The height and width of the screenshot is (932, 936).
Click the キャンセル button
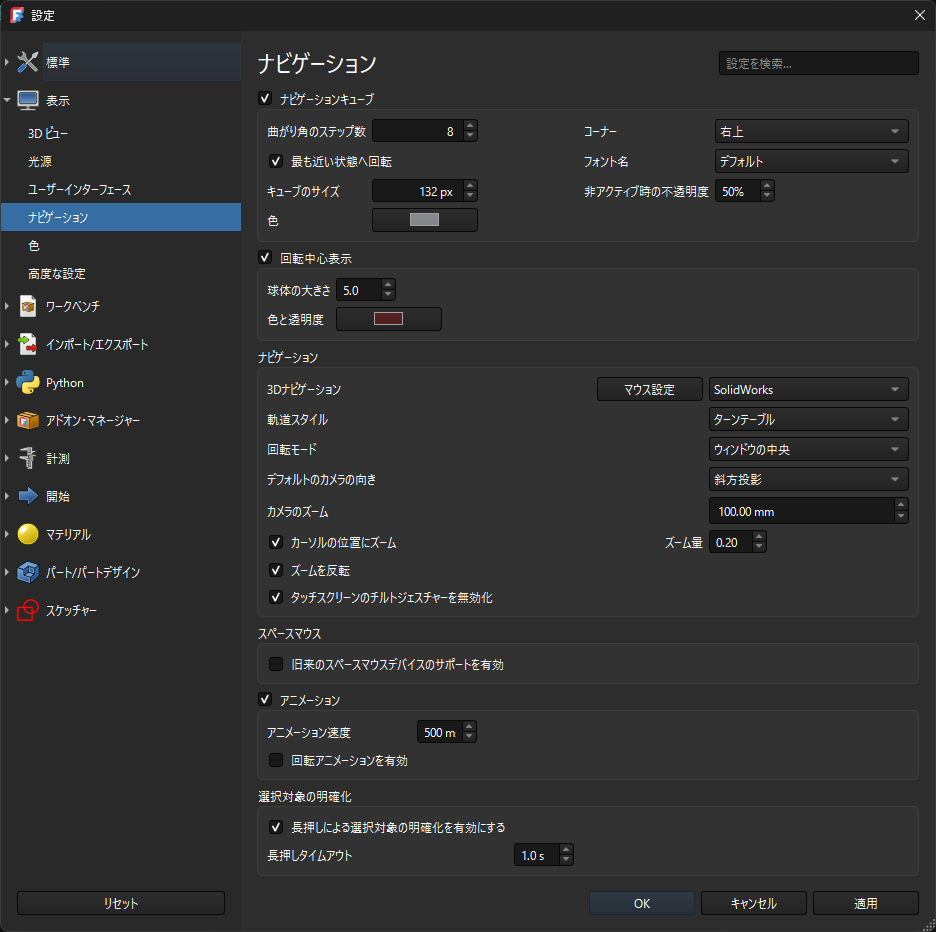753,903
